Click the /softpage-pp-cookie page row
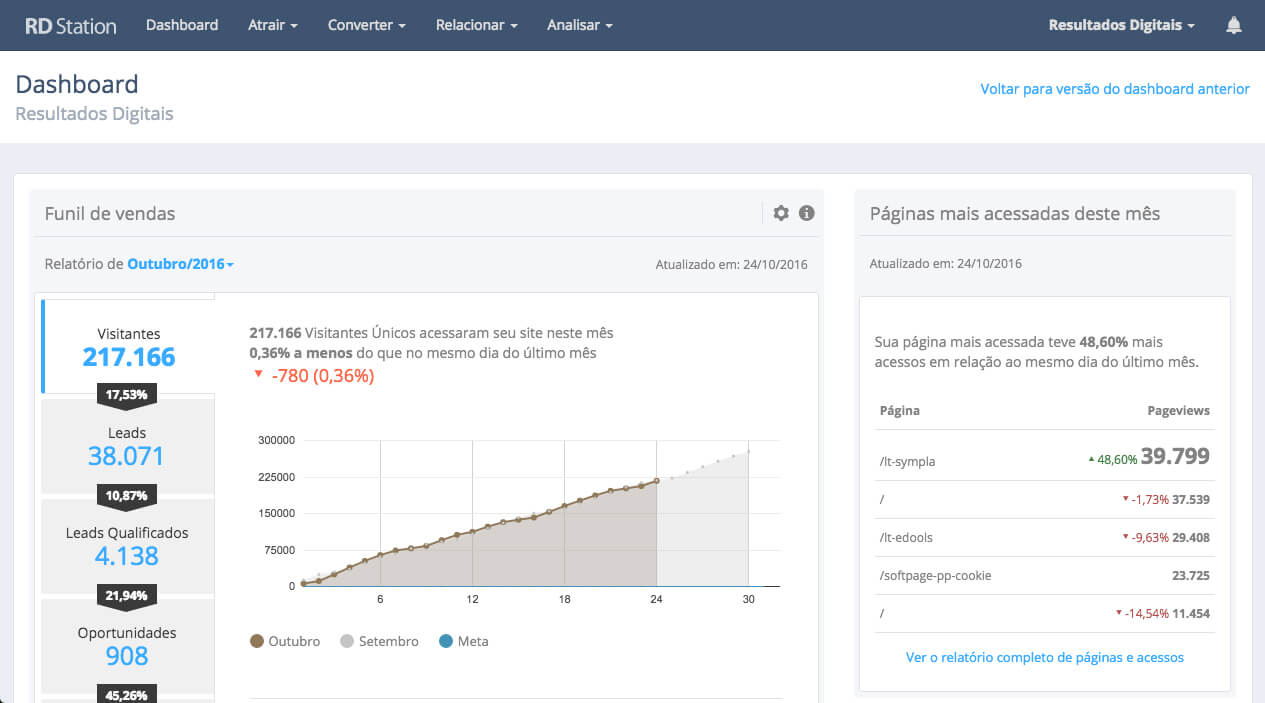Image resolution: width=1265 pixels, height=703 pixels. coord(1045,575)
